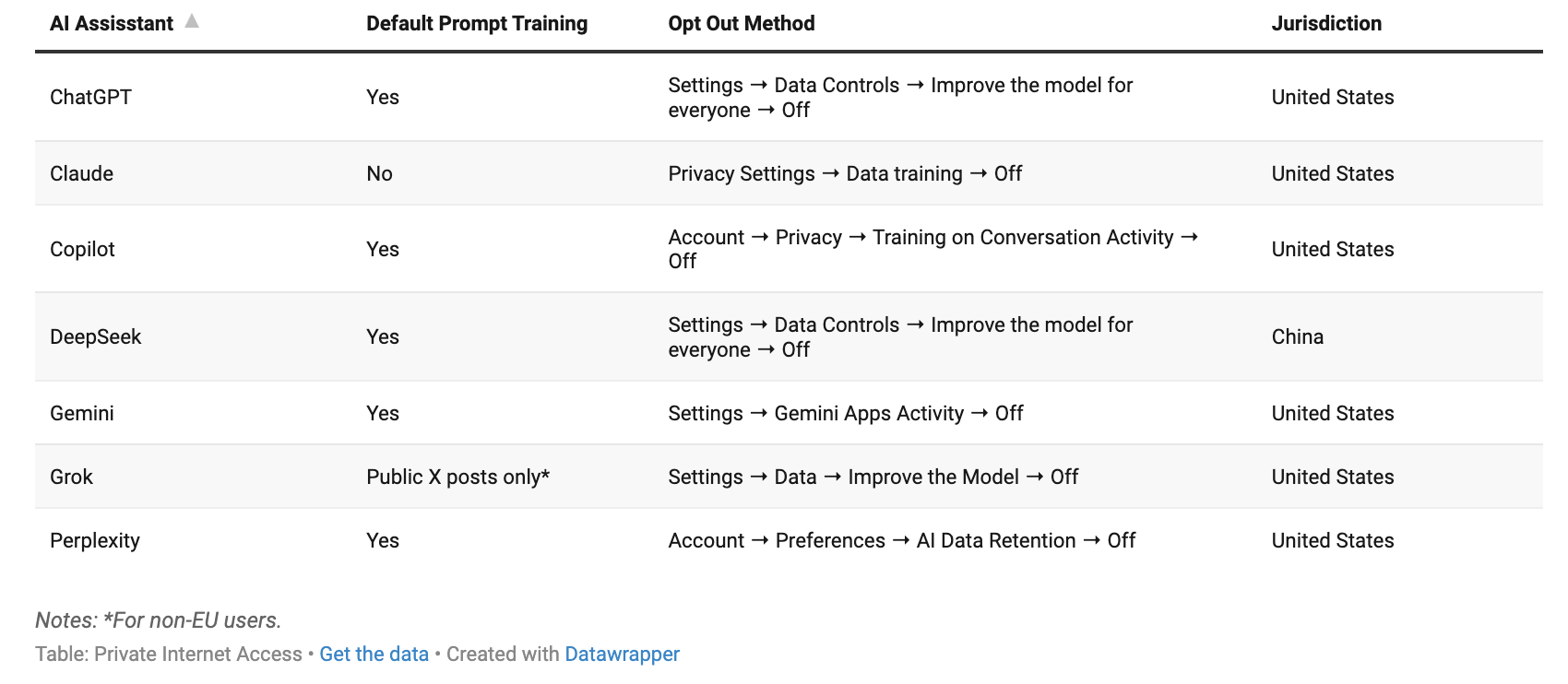Sort by AI Assistant column header
Viewport: 1568px width, 684px height.
(x=112, y=24)
